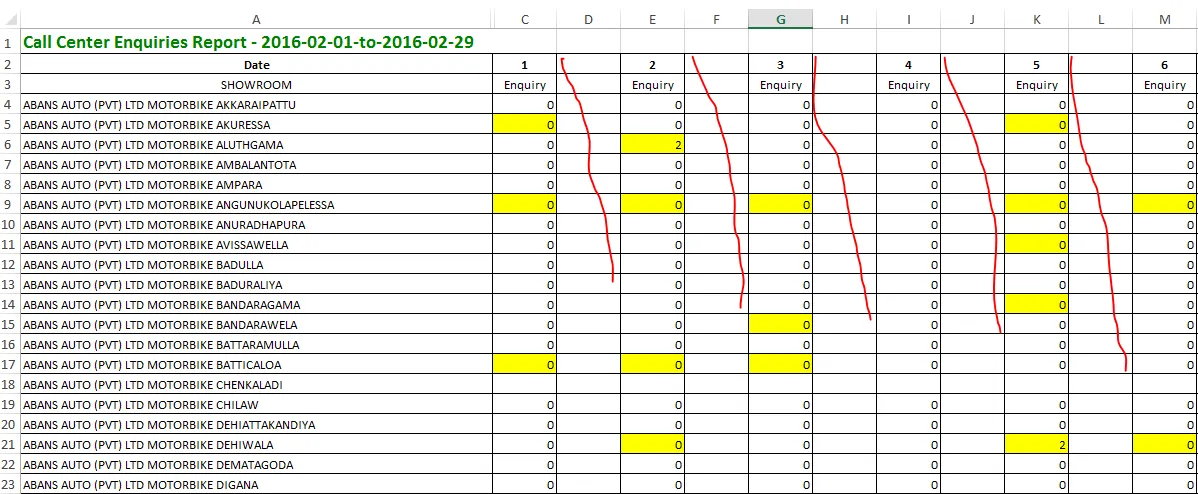Select the CHENKALADI showroom cell
This screenshot has width=1198, height=494.
point(256,384)
